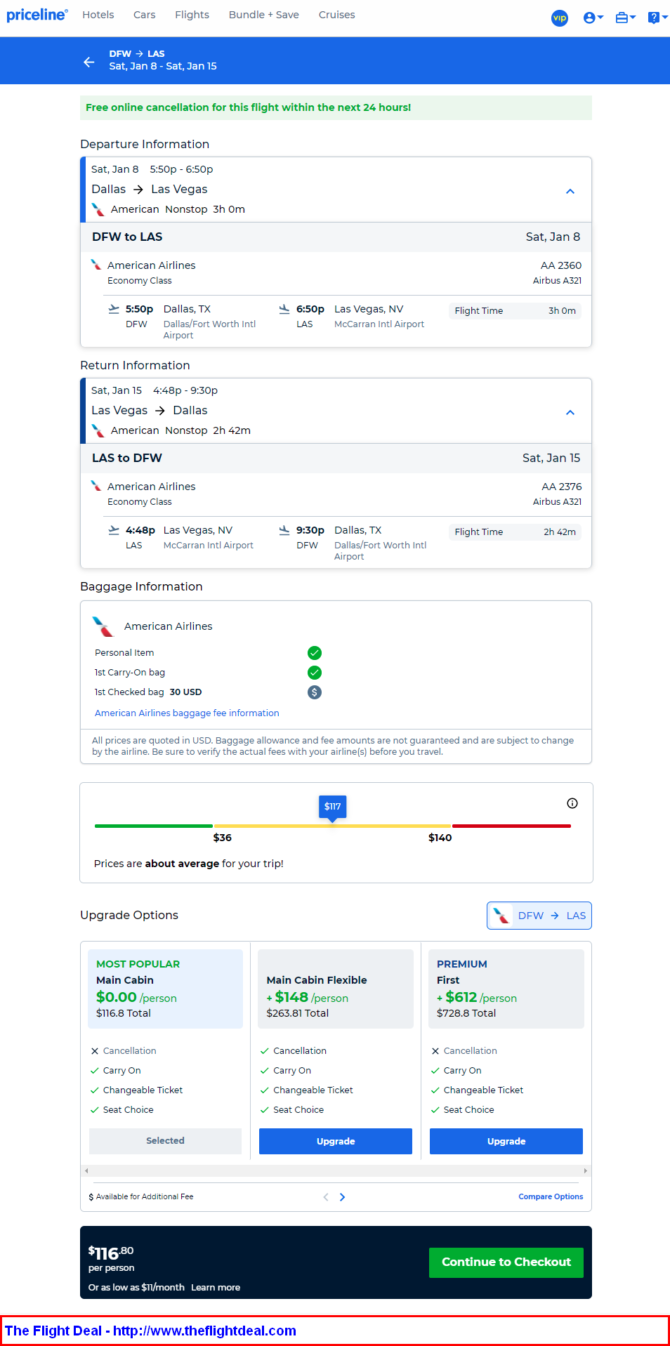670x1346 pixels.
Task: Click the green low-price segment of the gauge
Action: 154,826
